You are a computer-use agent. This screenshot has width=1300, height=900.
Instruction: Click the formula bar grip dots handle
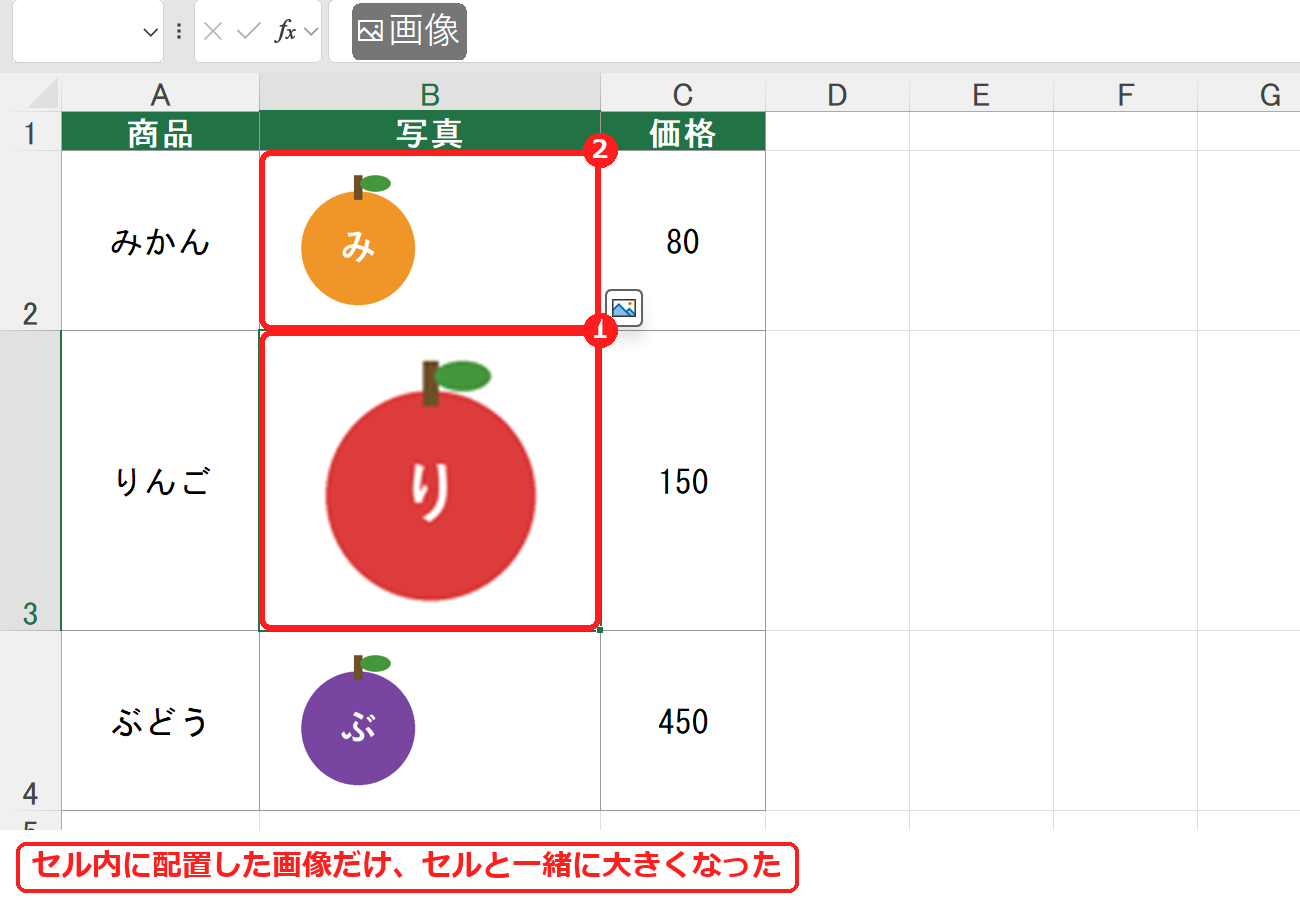(x=179, y=31)
